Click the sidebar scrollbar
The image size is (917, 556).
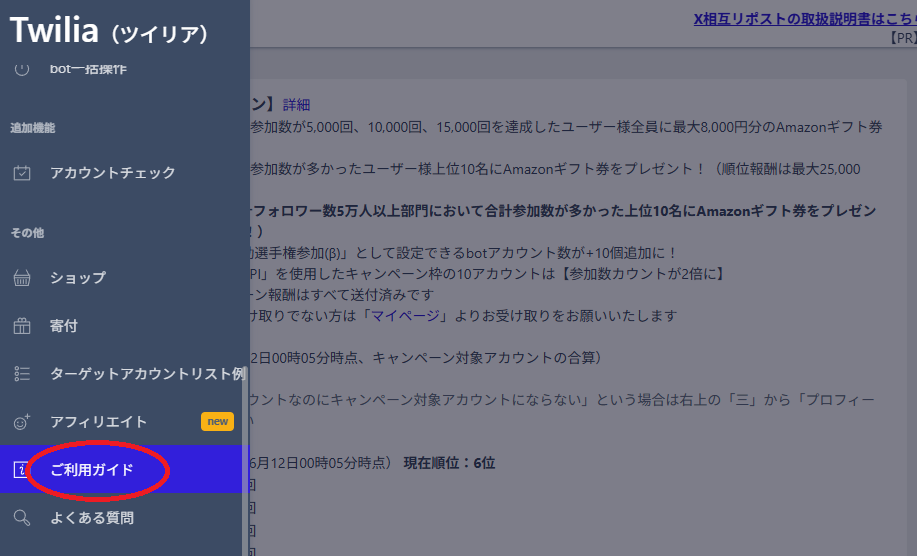246,461
